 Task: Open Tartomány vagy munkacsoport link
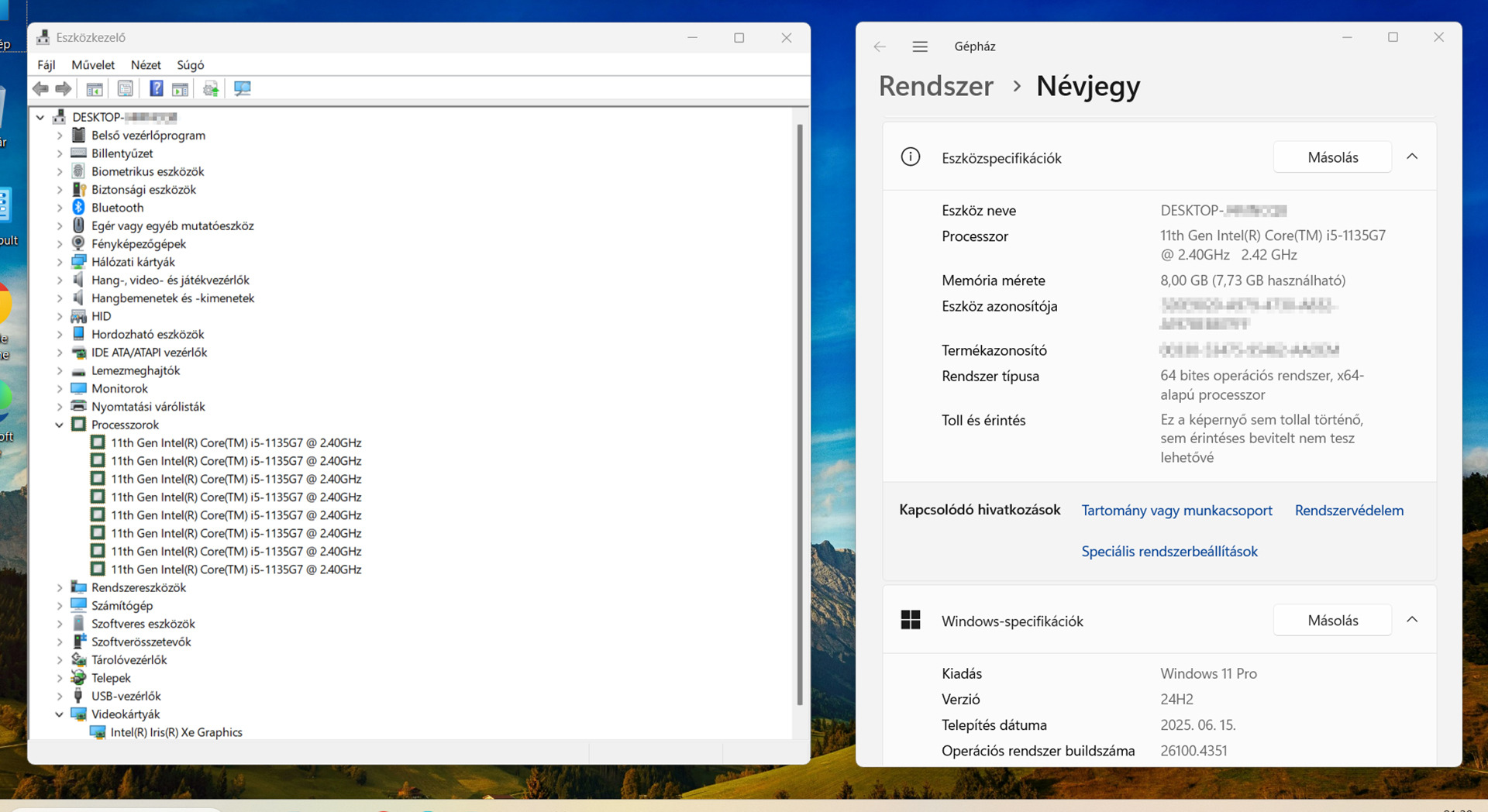click(1176, 511)
